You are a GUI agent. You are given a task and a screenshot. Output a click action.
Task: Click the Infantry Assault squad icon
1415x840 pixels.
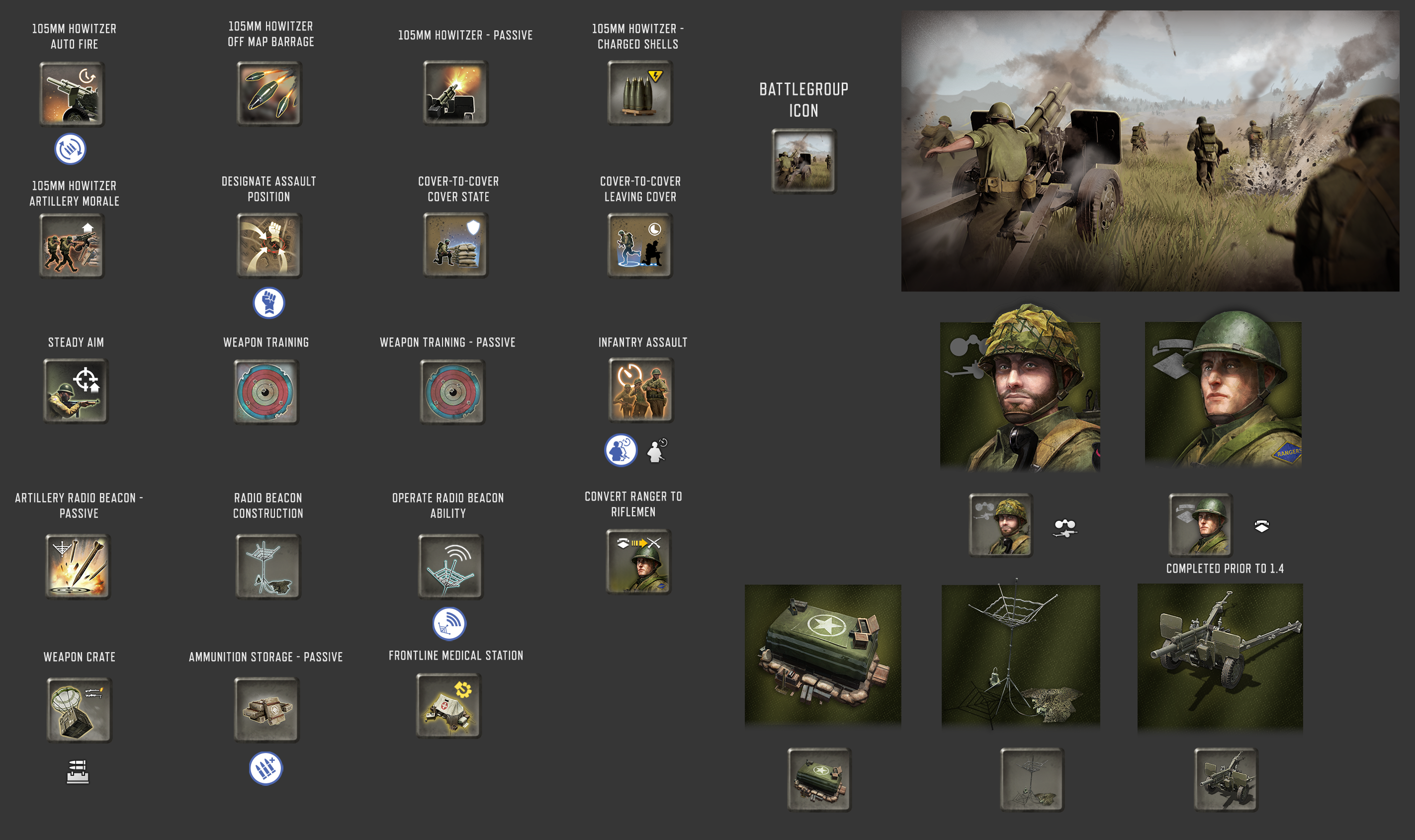click(641, 391)
